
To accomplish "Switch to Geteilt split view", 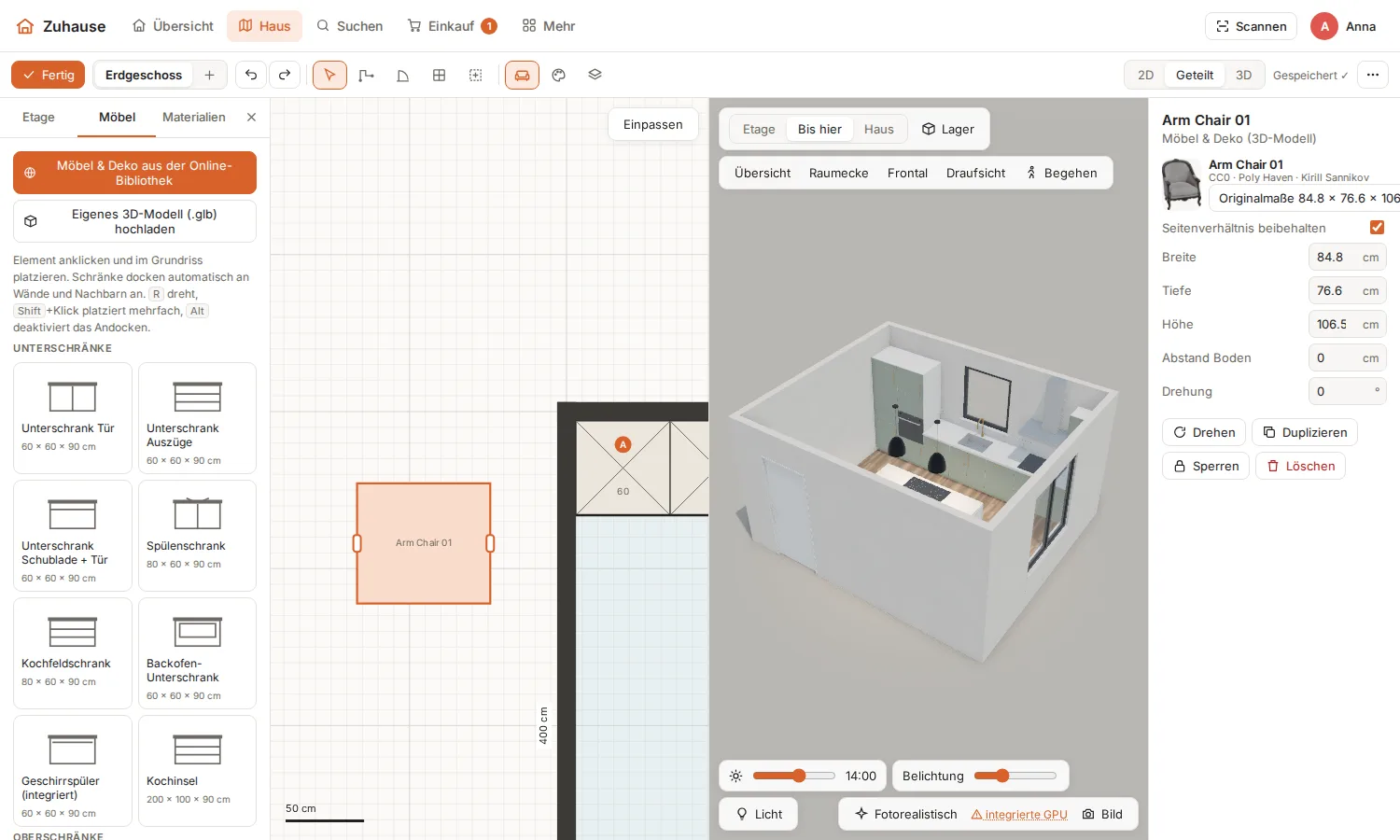I will tap(1195, 75).
